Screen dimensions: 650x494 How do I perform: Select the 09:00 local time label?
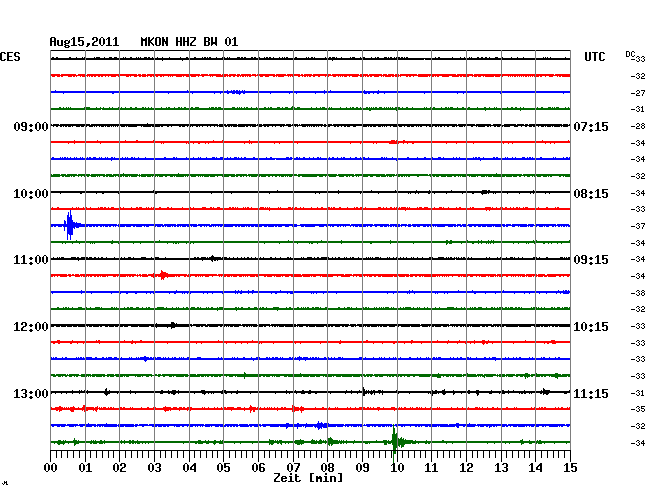coord(31,126)
